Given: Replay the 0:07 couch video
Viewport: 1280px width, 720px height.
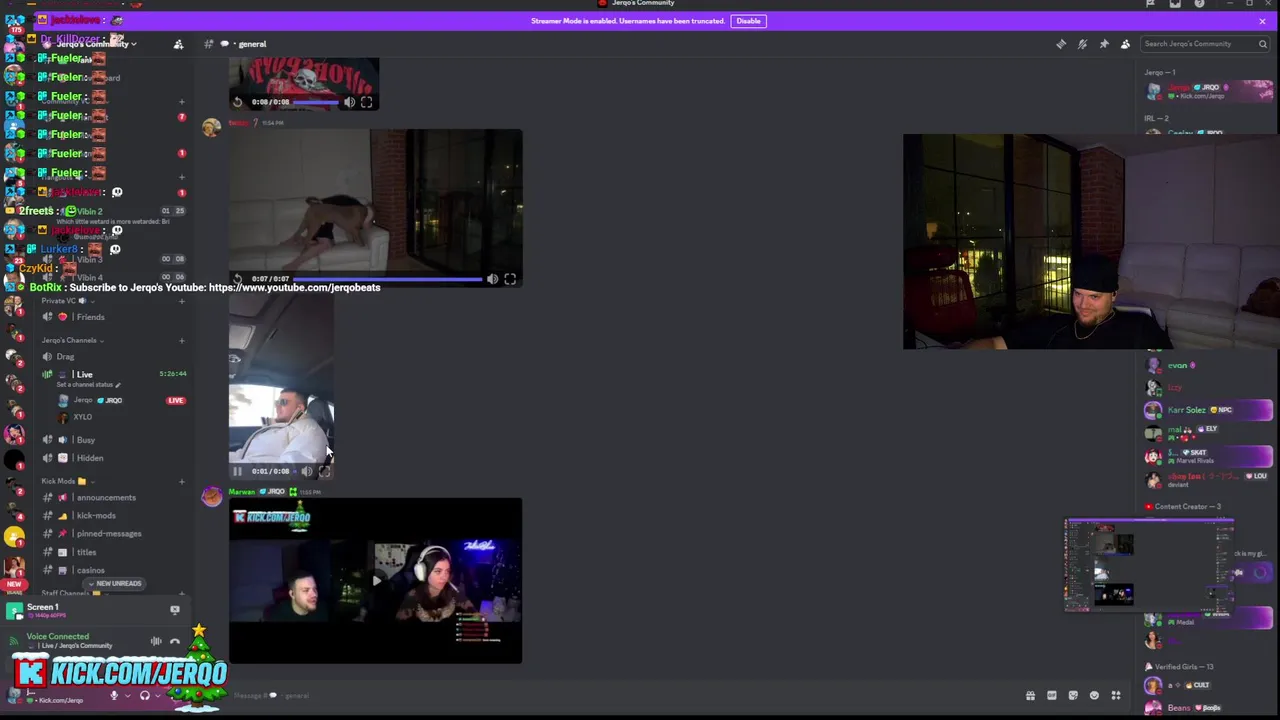Looking at the screenshot, I should (x=238, y=279).
